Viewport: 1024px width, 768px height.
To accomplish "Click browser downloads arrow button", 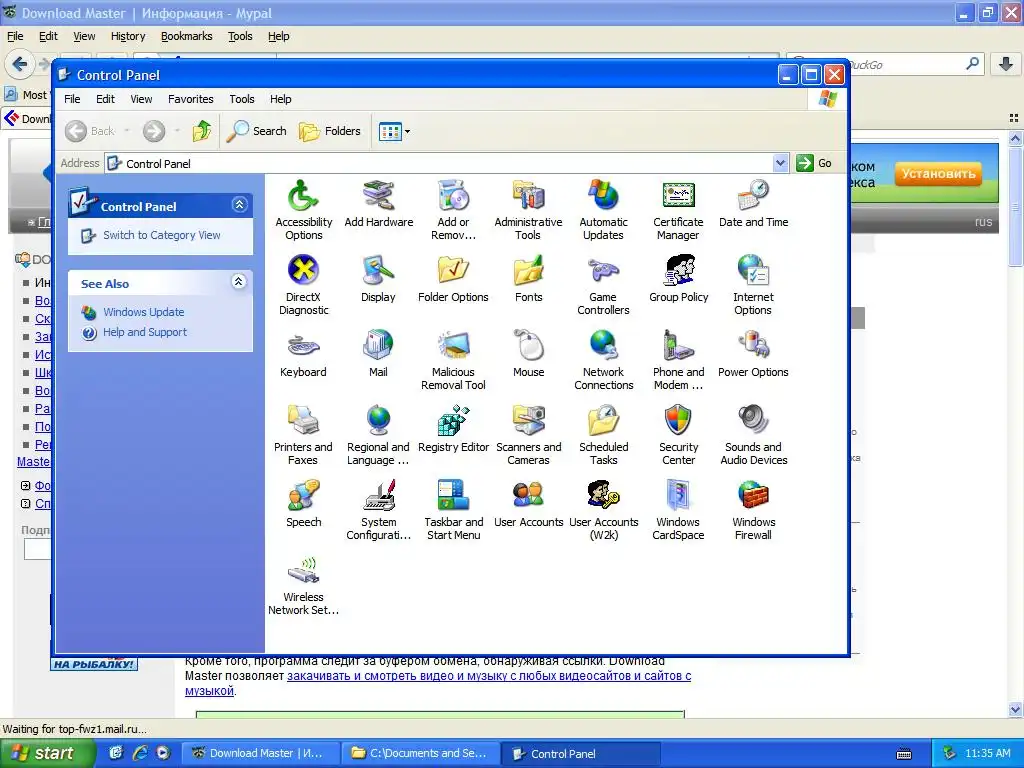I will point(1006,64).
